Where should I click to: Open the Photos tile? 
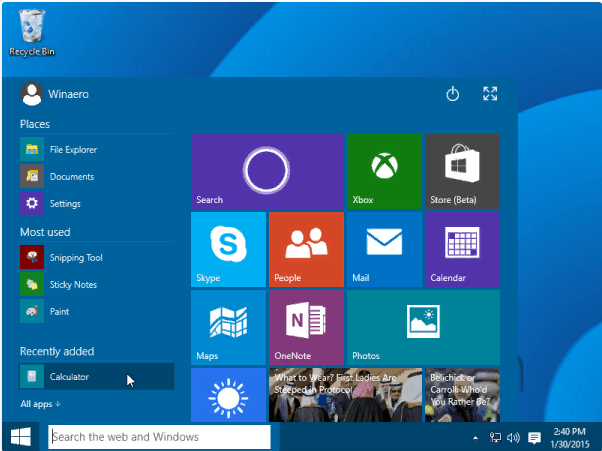423,327
